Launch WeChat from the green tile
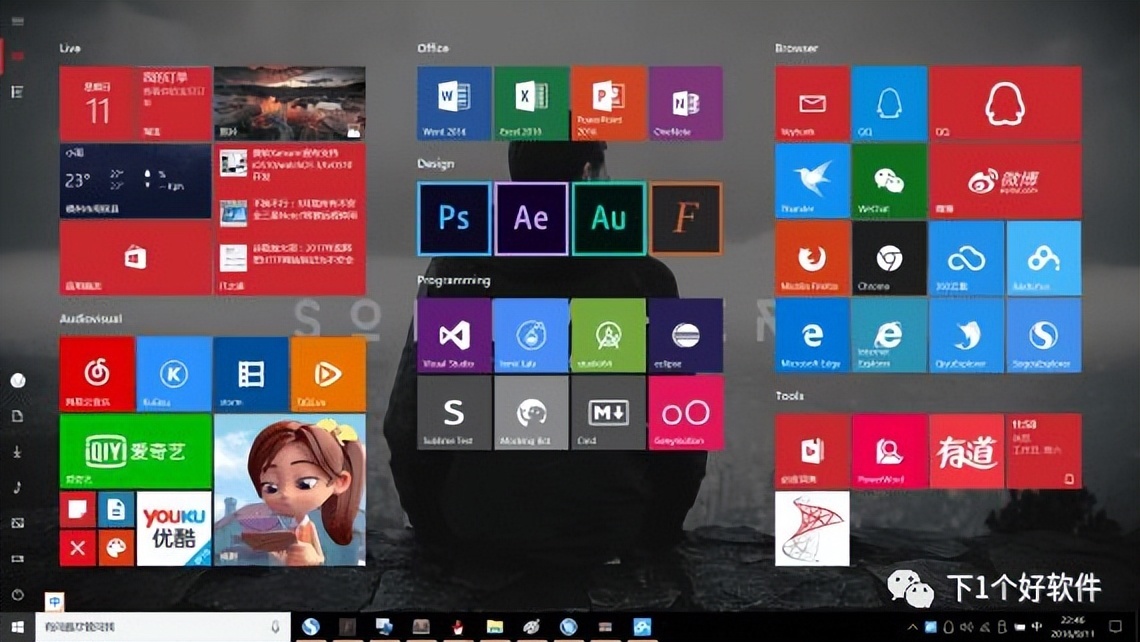The image size is (1140, 642). coord(889,181)
